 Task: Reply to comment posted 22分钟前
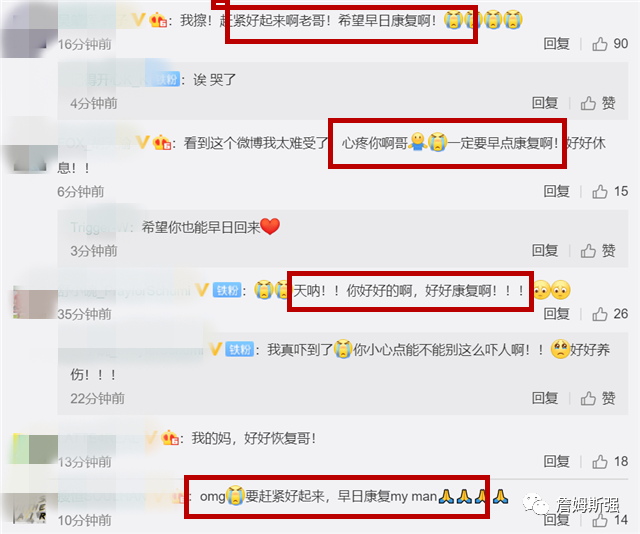pos(545,398)
